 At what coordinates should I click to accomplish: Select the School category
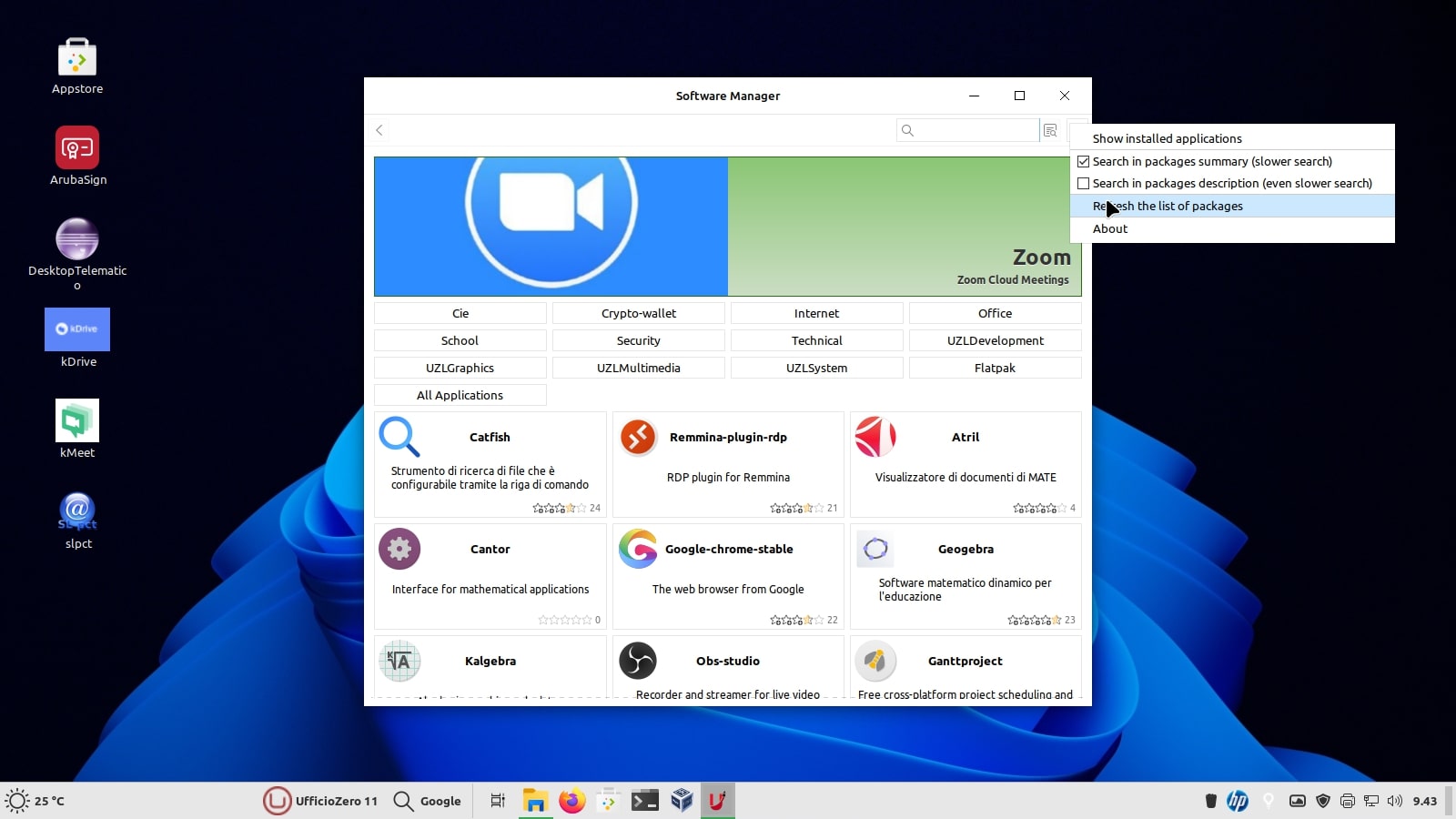click(x=460, y=340)
